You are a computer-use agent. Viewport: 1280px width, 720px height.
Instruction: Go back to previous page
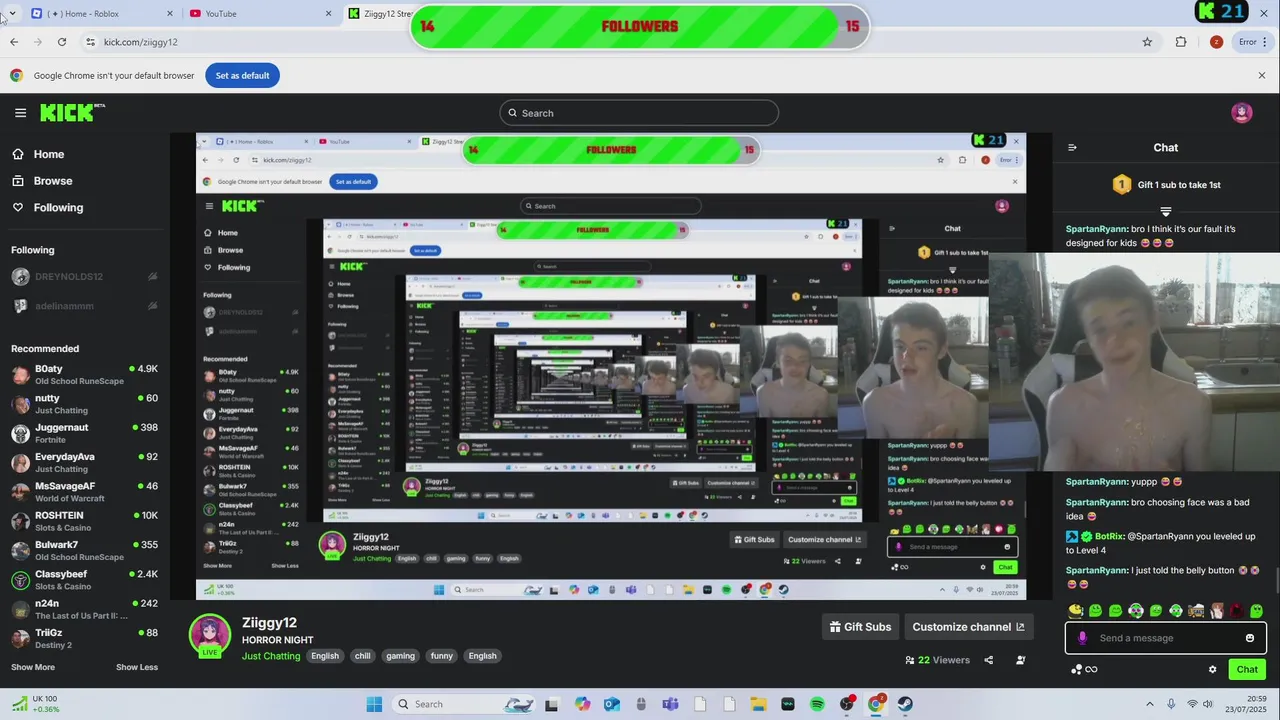[x=14, y=42]
